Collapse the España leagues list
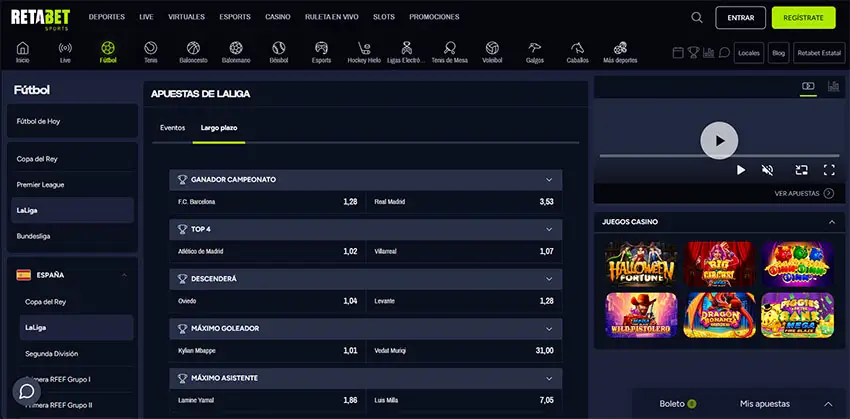This screenshot has height=419, width=850. (124, 275)
